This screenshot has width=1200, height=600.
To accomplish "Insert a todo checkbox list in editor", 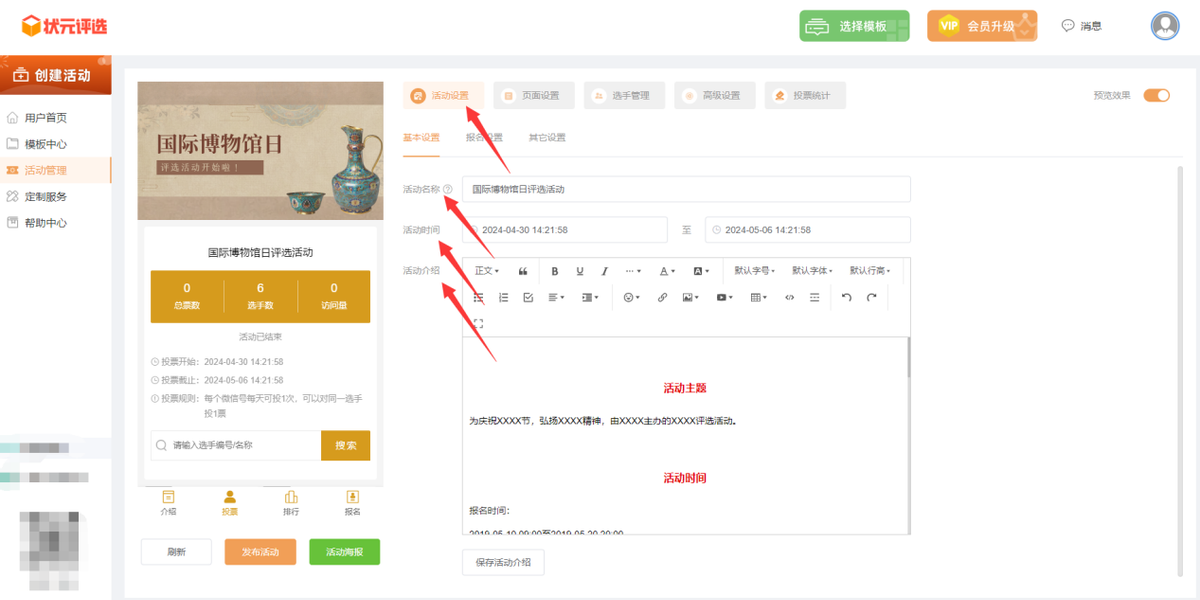I will pos(528,297).
